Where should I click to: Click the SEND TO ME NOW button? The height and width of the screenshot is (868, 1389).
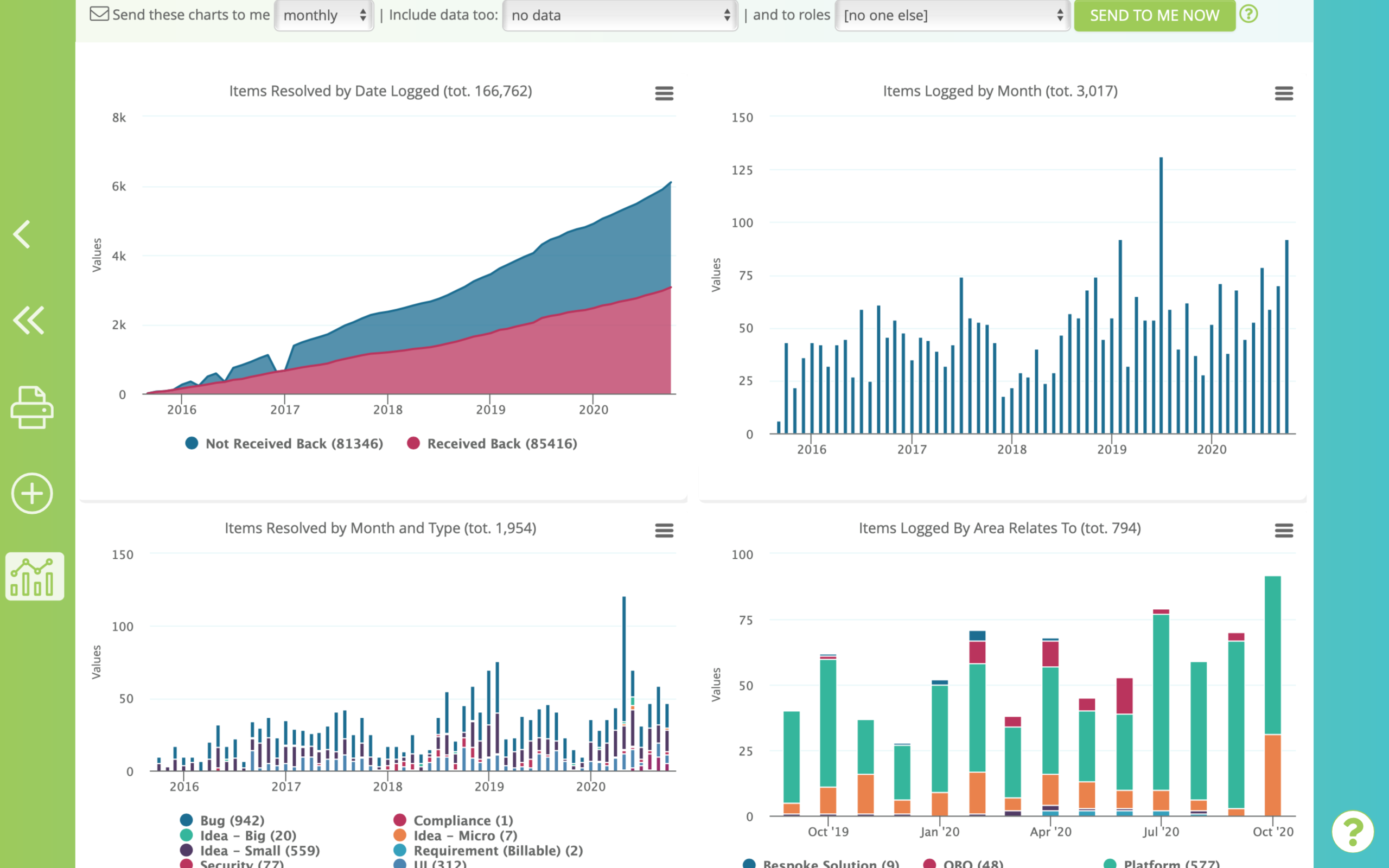click(x=1154, y=16)
